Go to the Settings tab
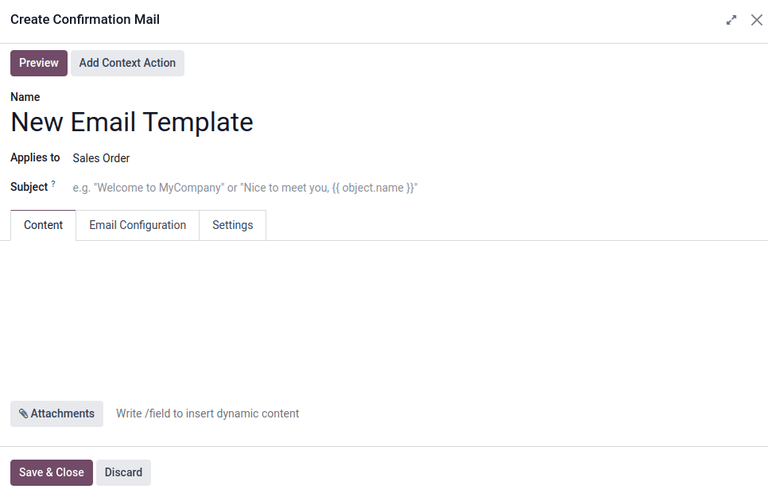Screen dimensions: 768x493 [232, 225]
